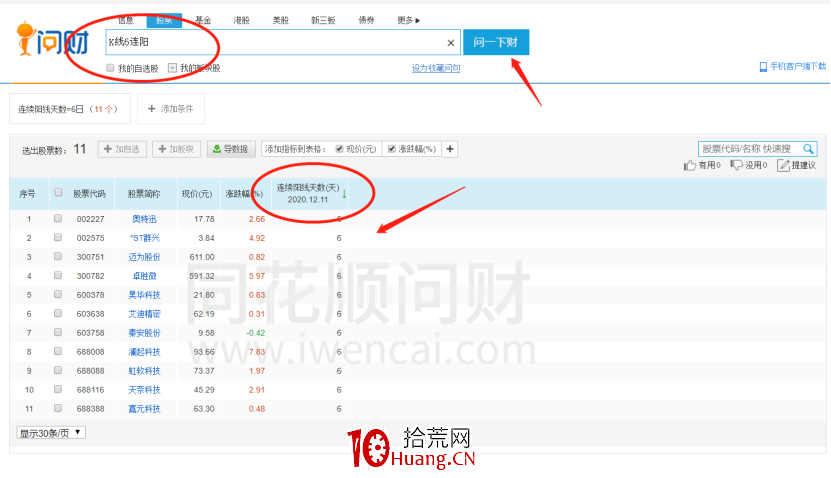
Task: Click the price 611.00 cell
Action: click(x=202, y=257)
